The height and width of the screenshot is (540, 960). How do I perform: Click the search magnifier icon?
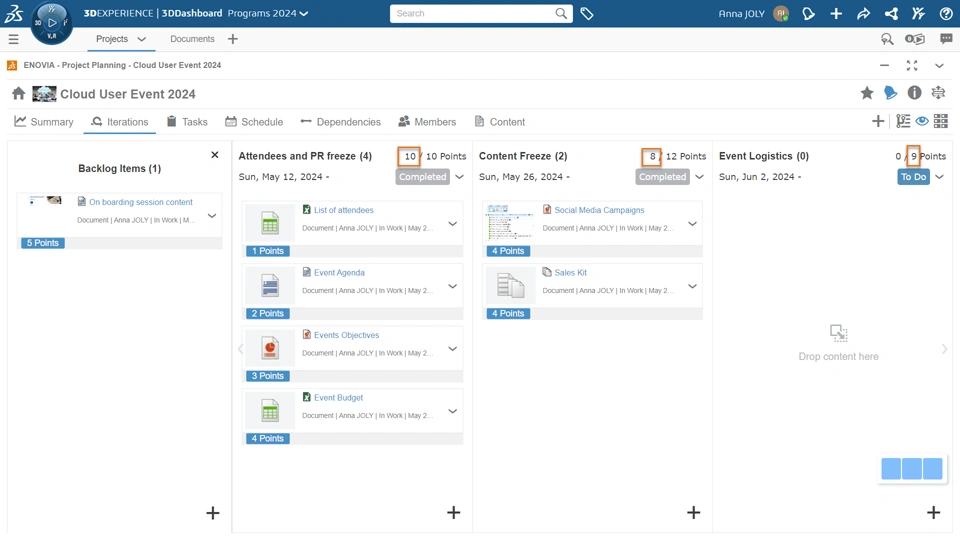point(561,13)
